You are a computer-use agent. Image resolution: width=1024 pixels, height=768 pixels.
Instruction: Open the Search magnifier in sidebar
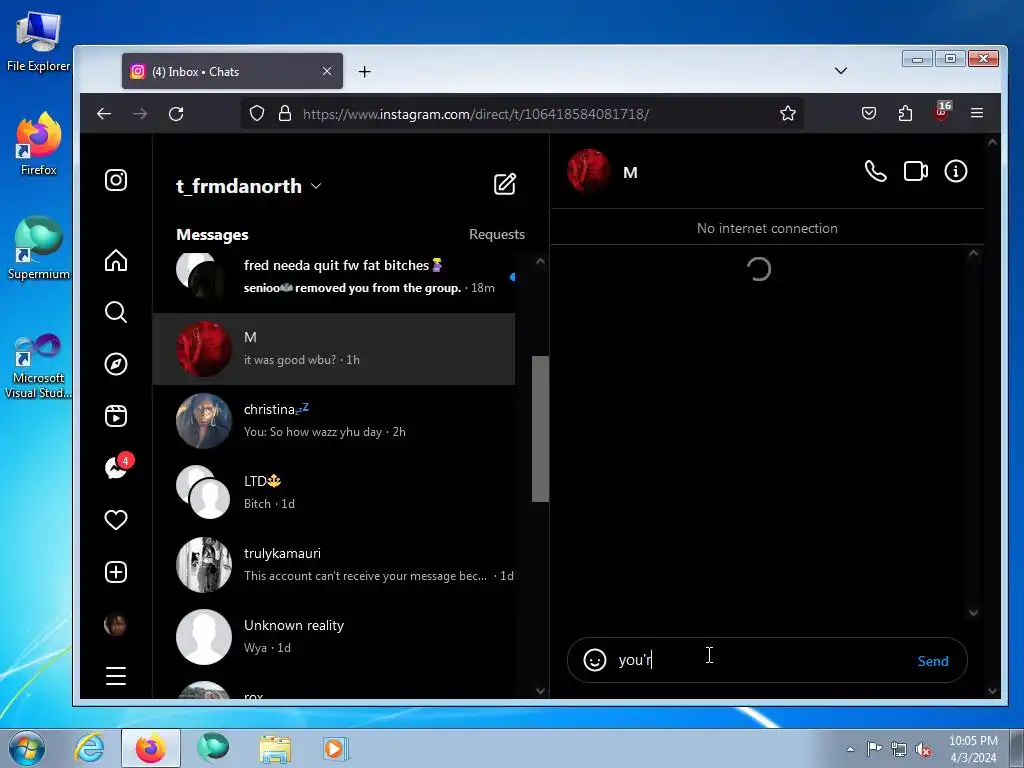116,312
